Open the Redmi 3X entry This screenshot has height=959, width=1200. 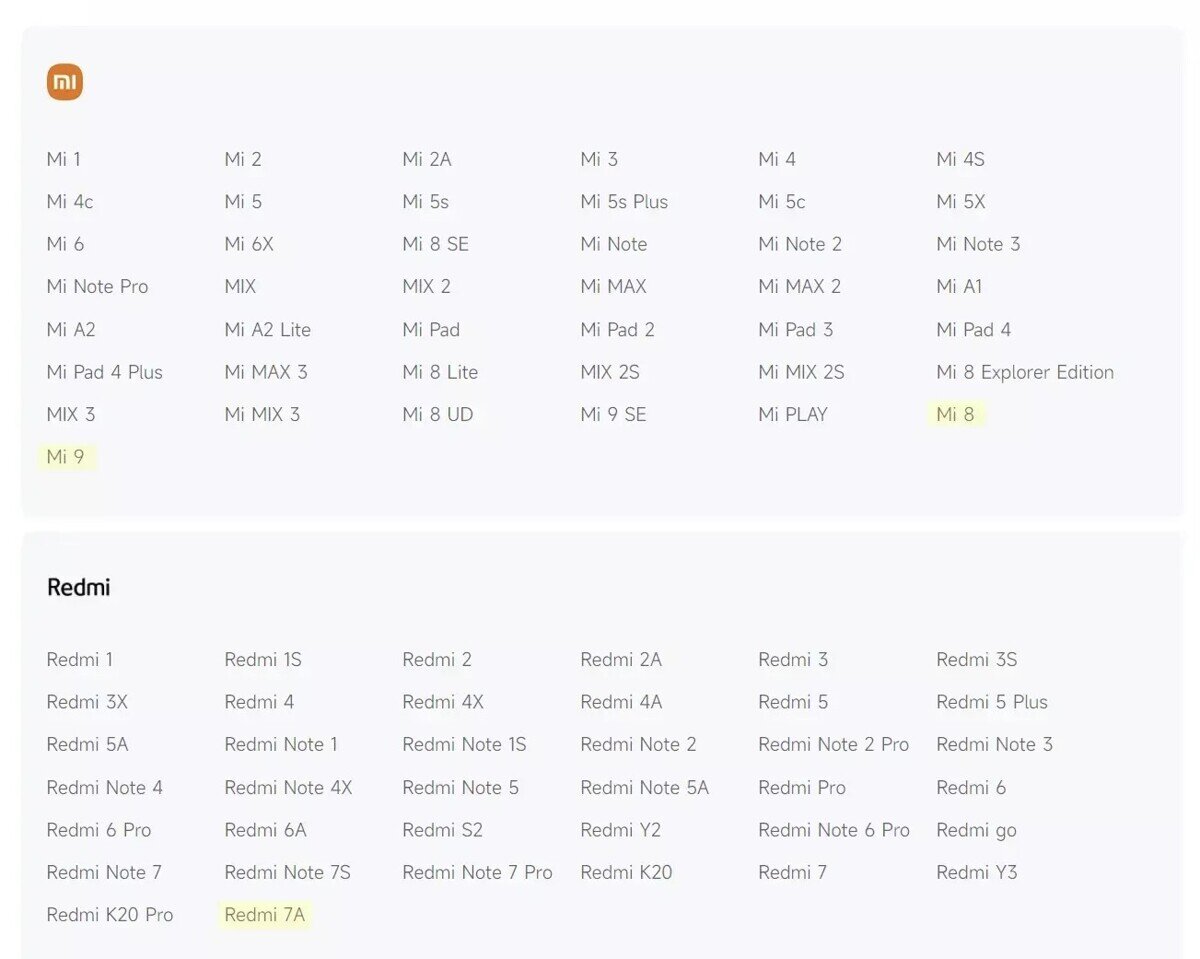click(x=87, y=702)
